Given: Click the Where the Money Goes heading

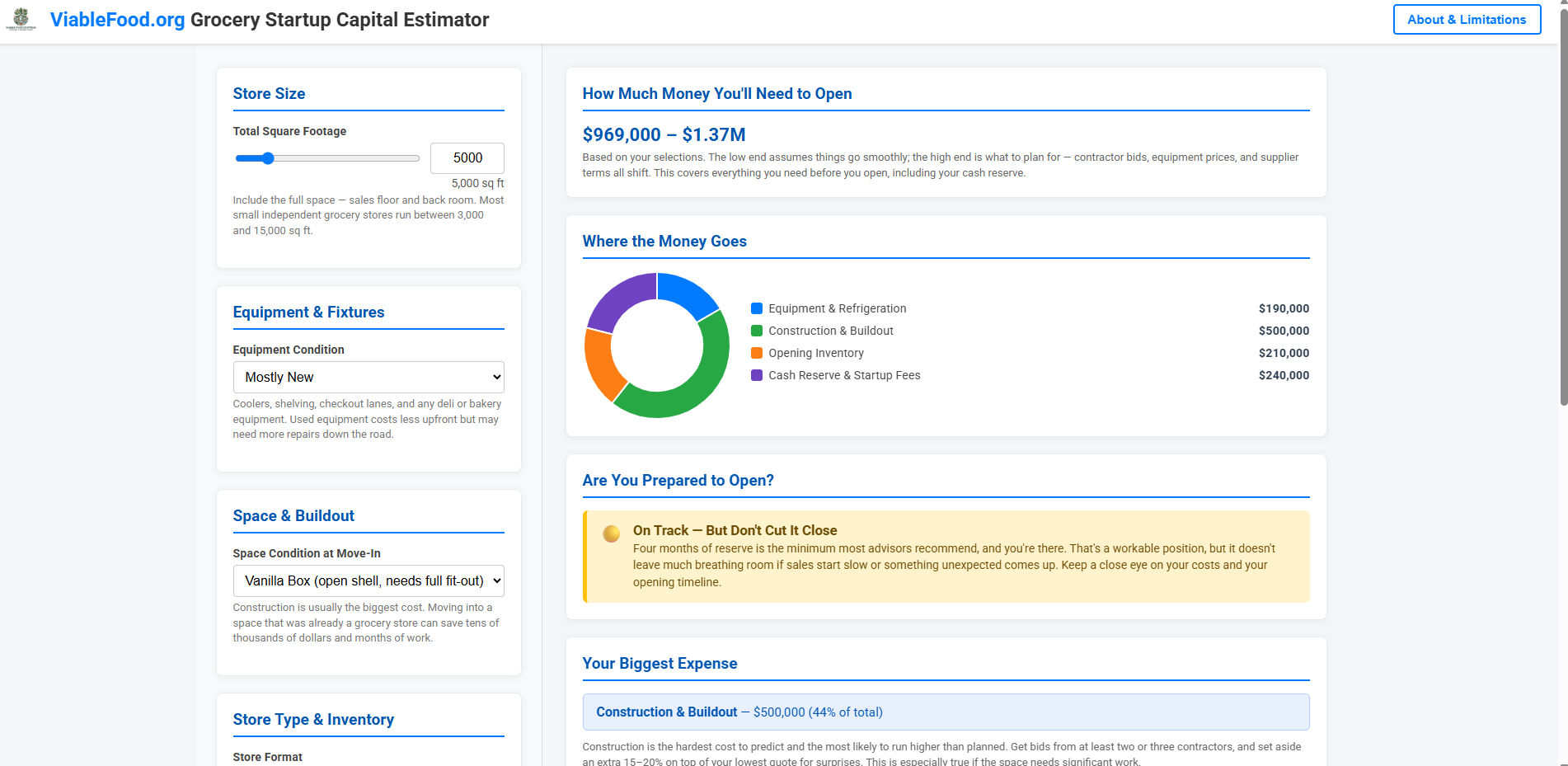Looking at the screenshot, I should click(664, 242).
